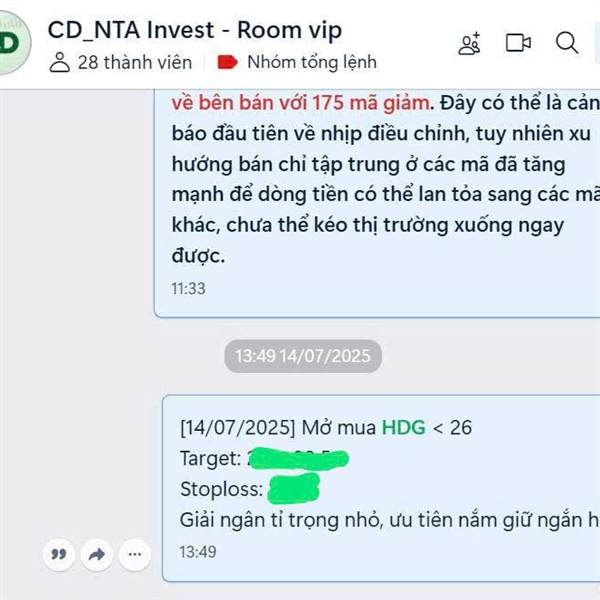Open the more options ellipsis icon
This screenshot has width=600, height=600.
[134, 554]
